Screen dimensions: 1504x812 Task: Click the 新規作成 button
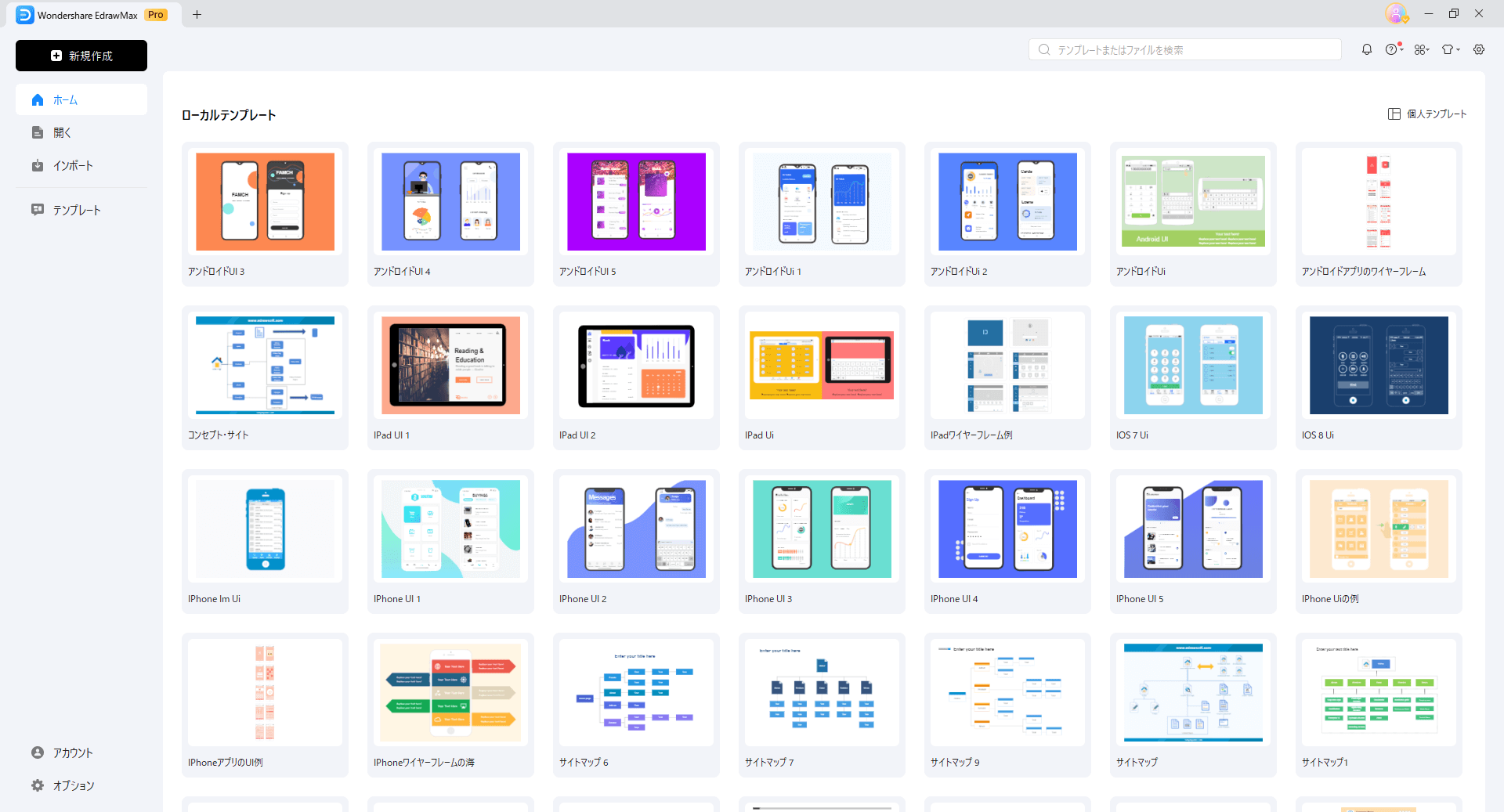(x=81, y=56)
